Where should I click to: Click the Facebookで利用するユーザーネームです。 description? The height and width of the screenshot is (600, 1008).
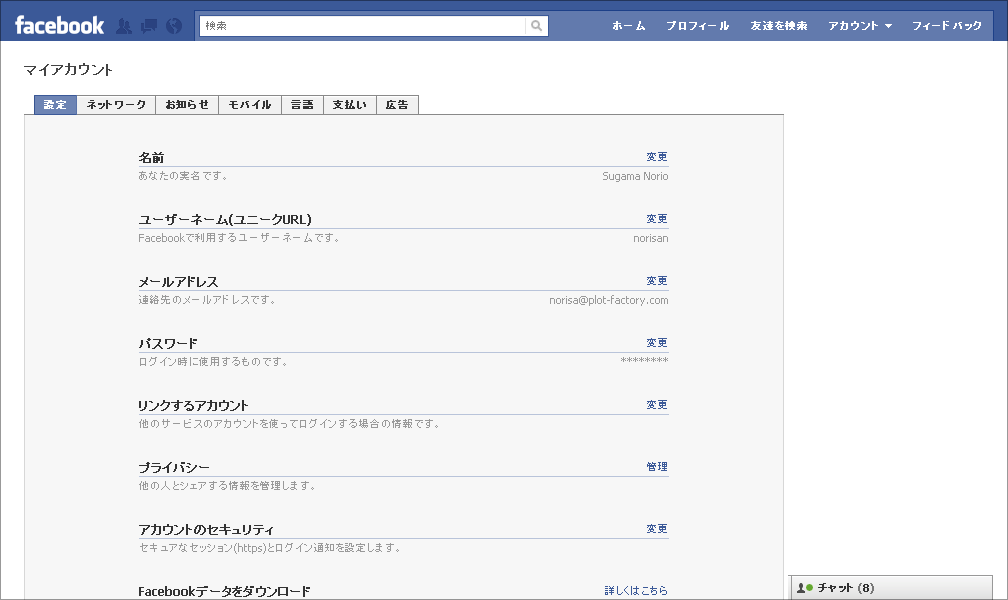point(239,238)
